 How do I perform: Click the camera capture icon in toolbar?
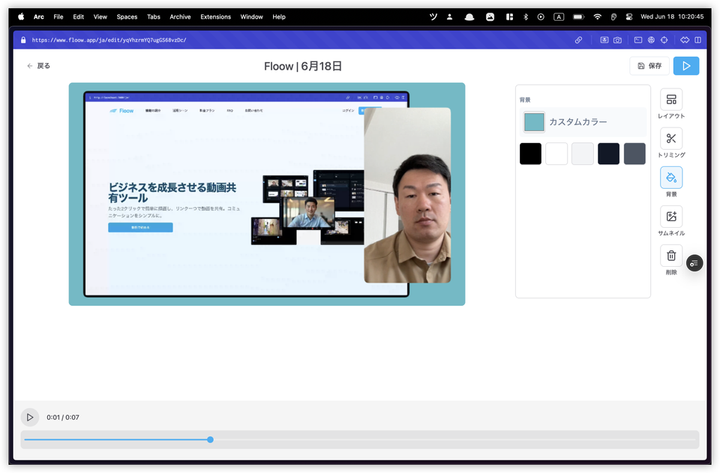[617, 40]
